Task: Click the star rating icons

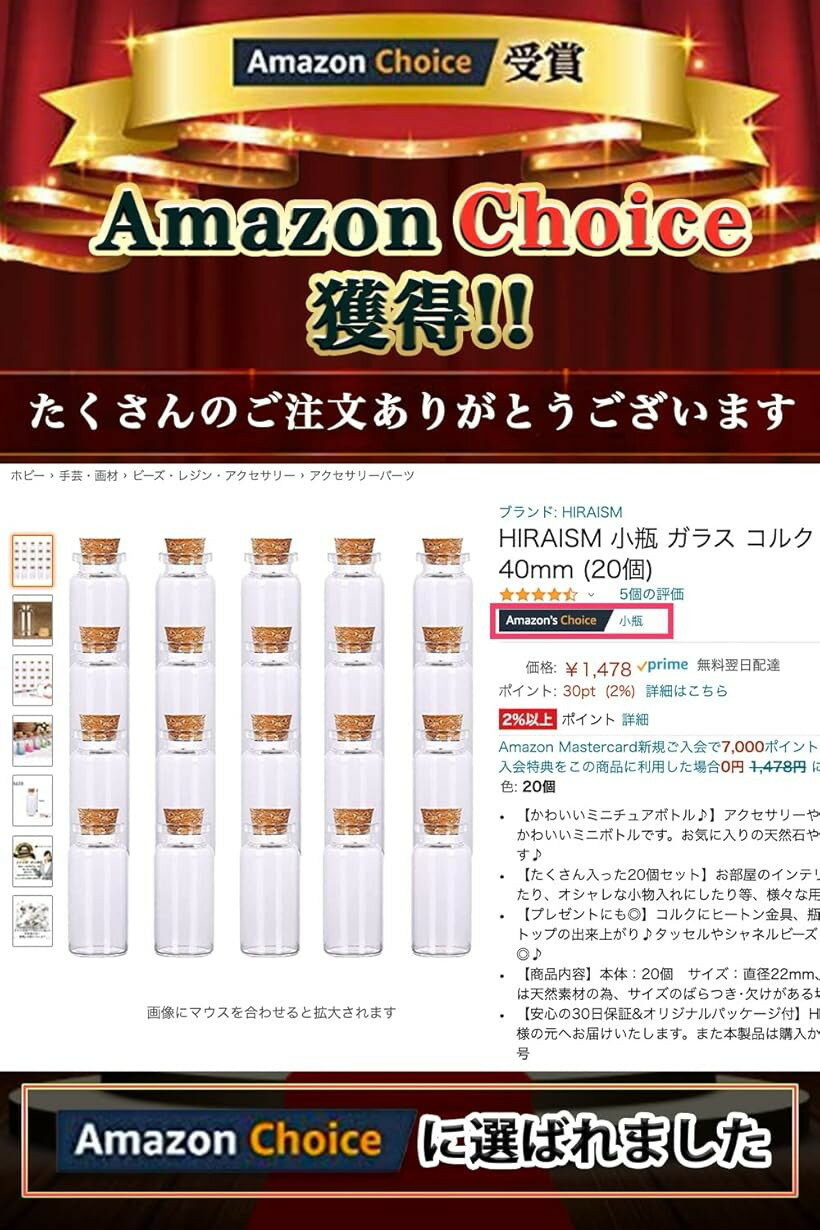Action: (538, 595)
